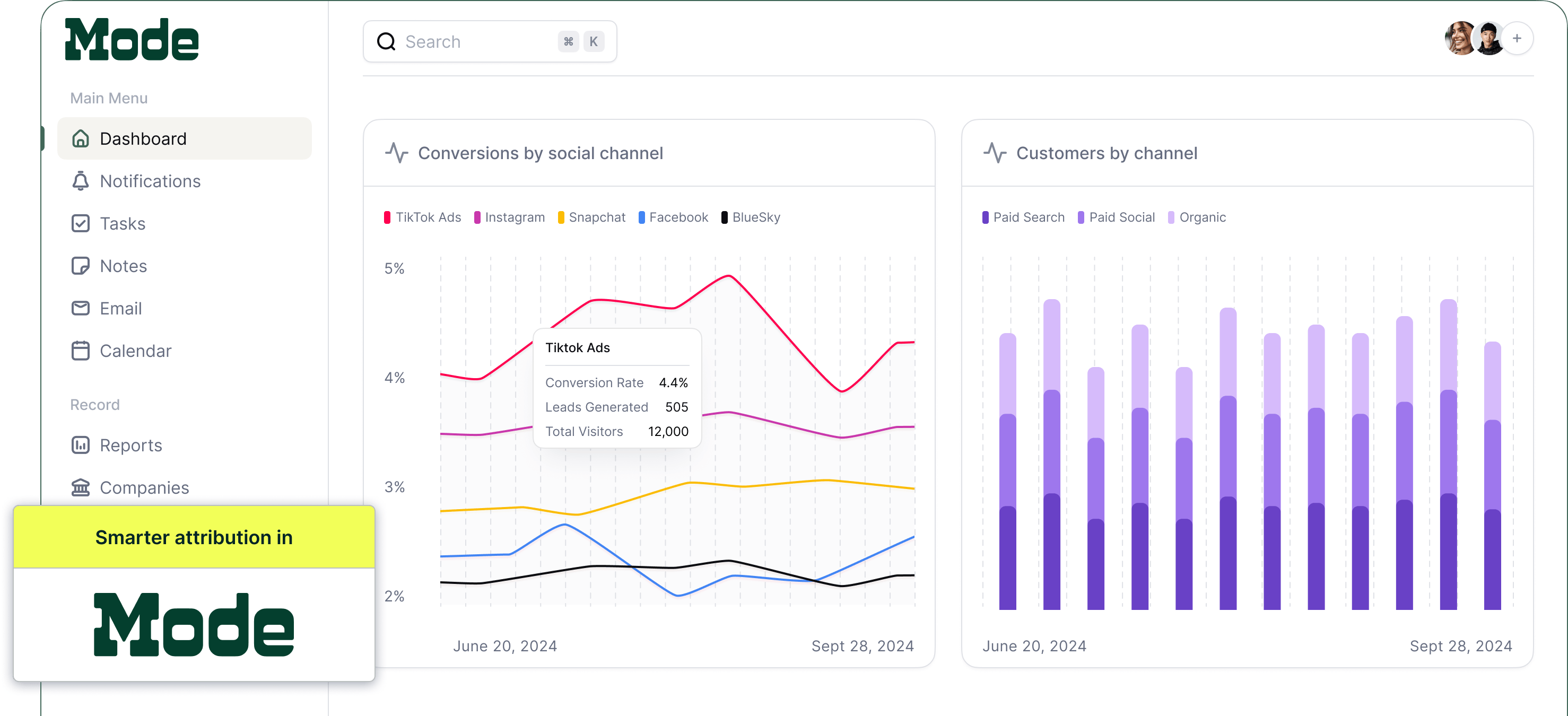
Task: Click the Notes sticky icon
Action: point(80,266)
